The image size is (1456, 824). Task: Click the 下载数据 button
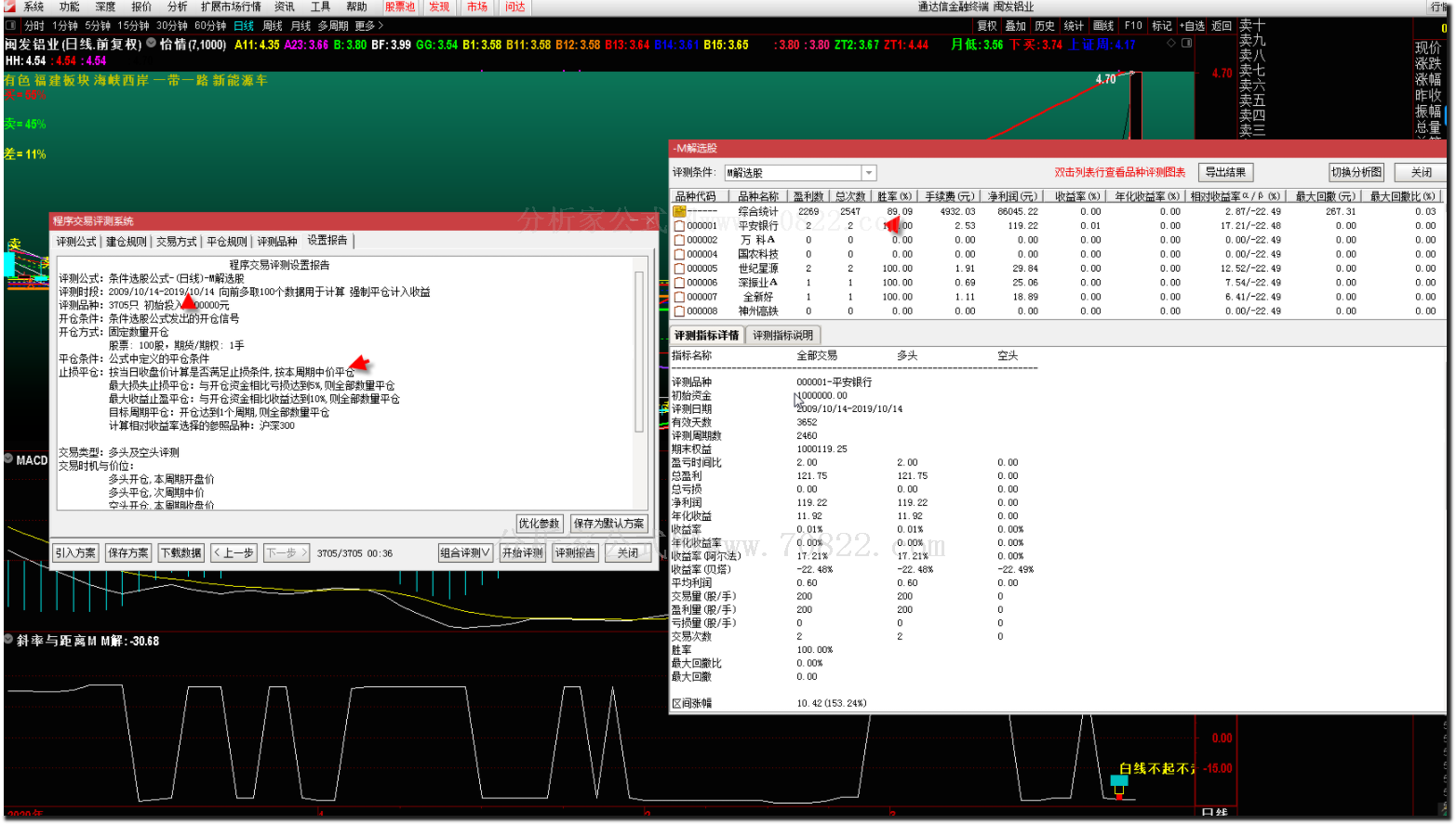coord(181,552)
